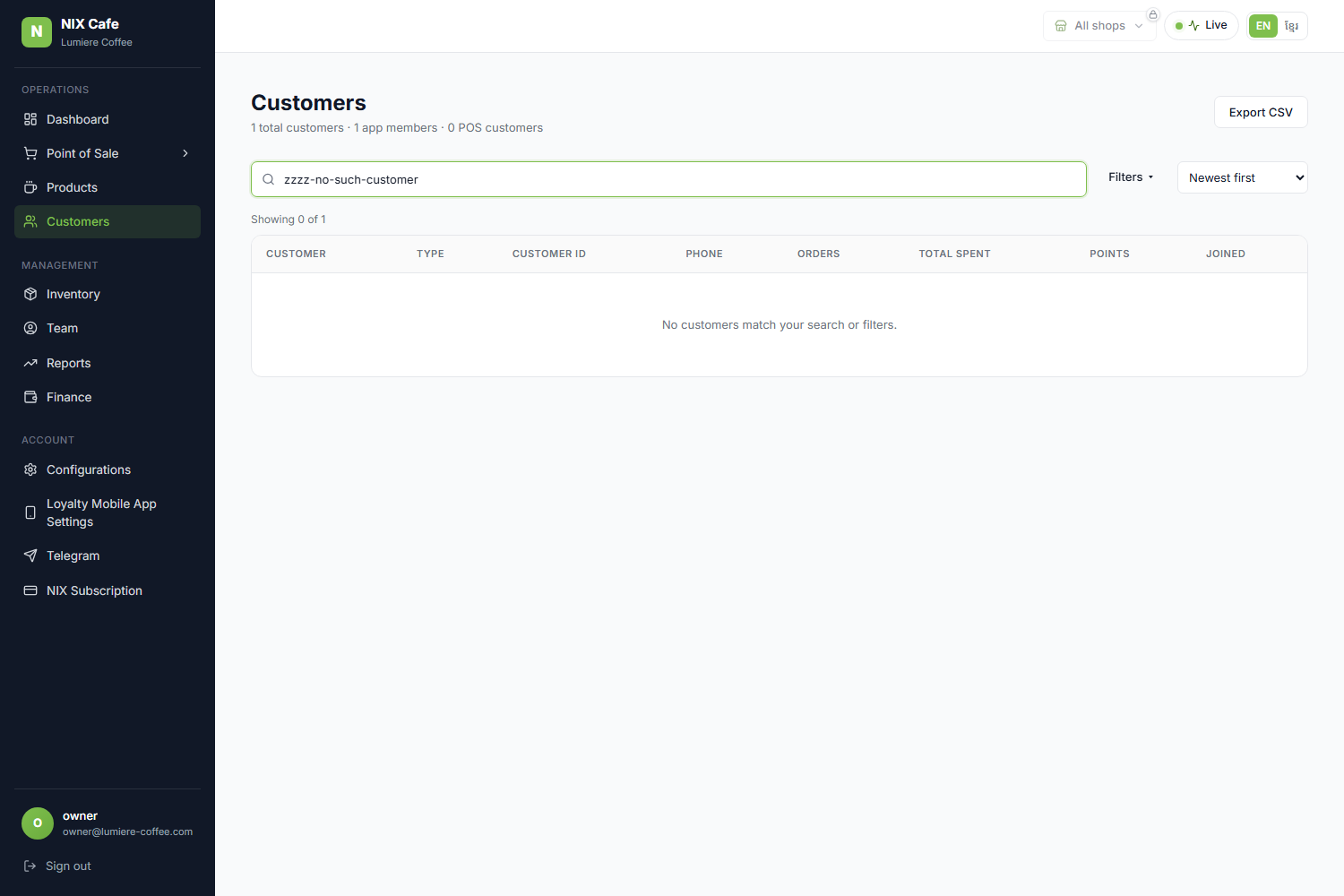Screen dimensions: 1344x896
Task: Navigate to the Finance menu item
Action: tap(108, 397)
